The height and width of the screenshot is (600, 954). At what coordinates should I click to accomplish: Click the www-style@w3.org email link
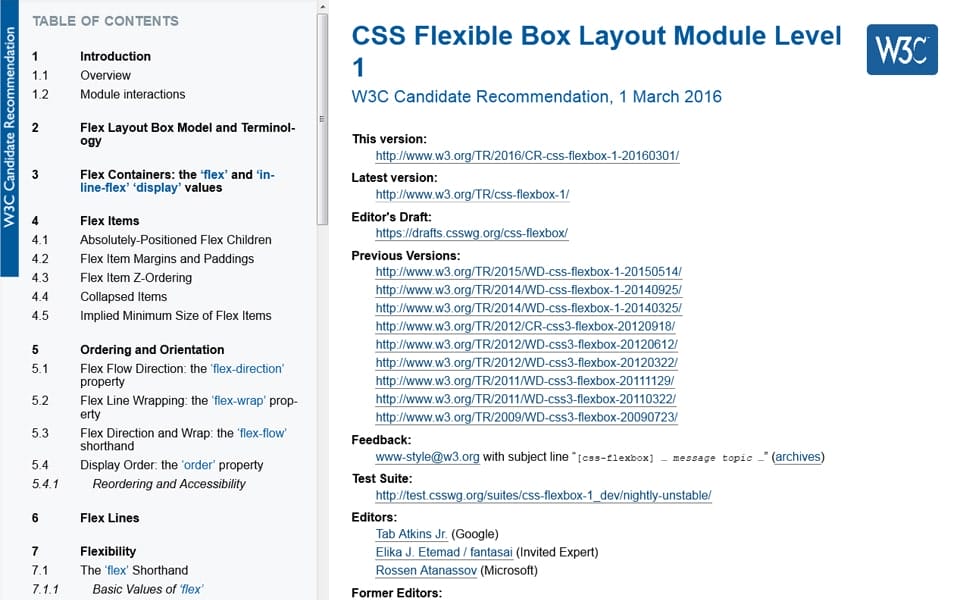[427, 457]
